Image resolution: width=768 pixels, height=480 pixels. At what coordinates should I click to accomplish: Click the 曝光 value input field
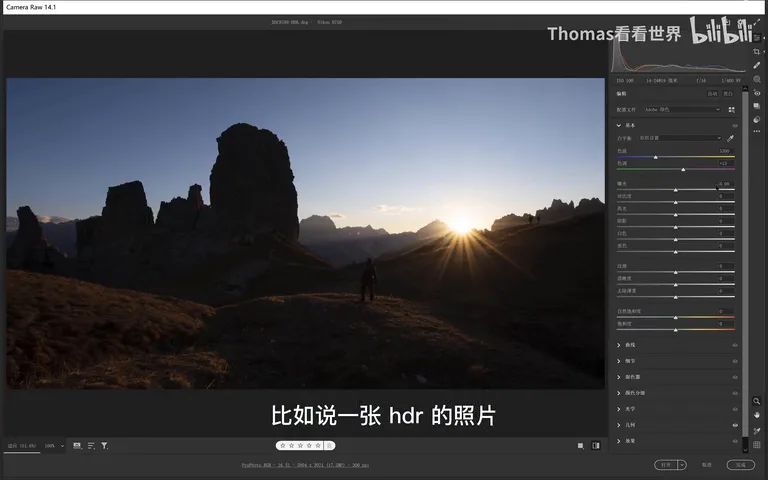725,184
